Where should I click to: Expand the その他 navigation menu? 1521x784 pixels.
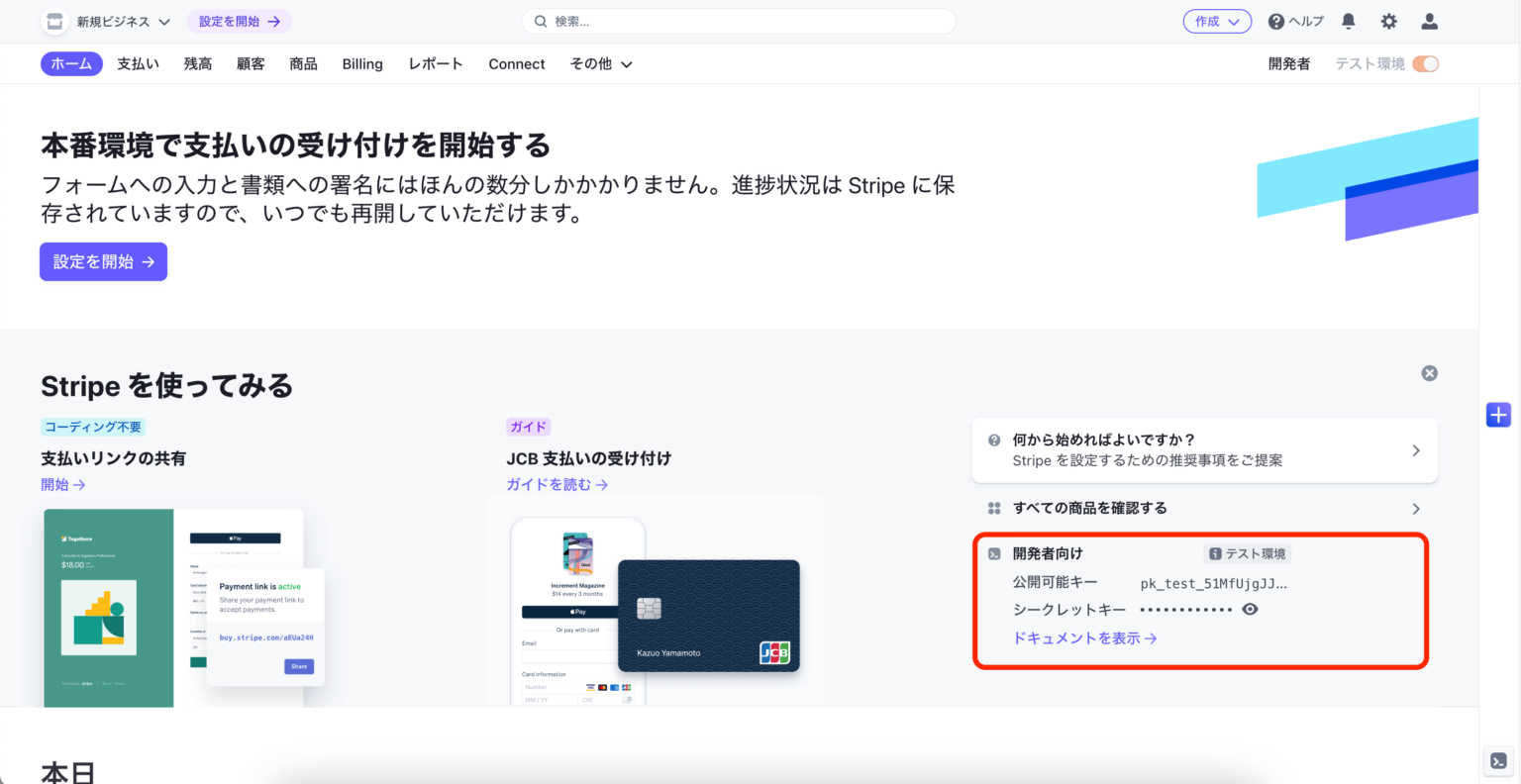point(599,63)
